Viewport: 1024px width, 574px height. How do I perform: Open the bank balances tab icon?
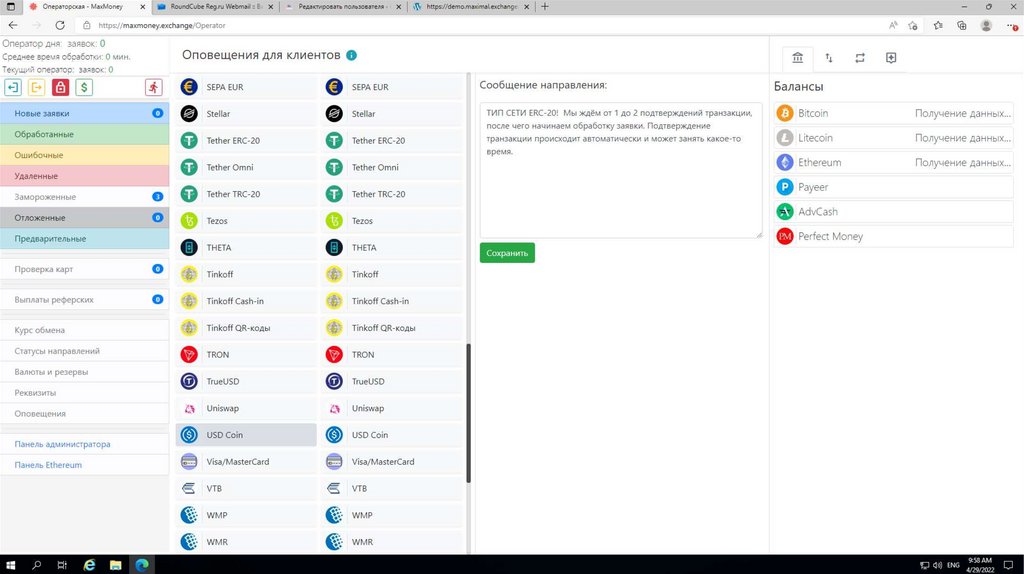(x=797, y=58)
